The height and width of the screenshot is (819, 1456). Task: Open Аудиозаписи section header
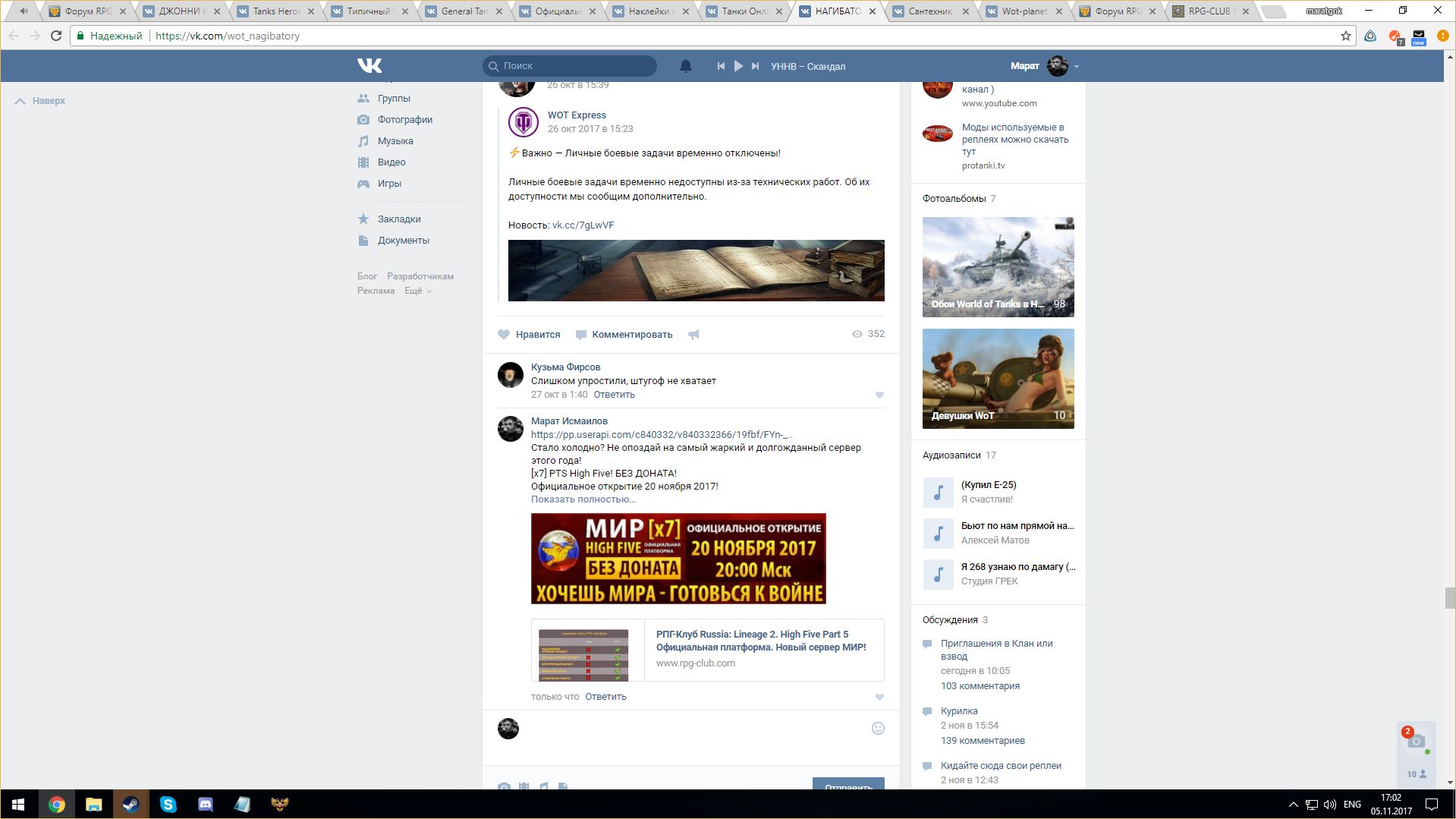(951, 455)
